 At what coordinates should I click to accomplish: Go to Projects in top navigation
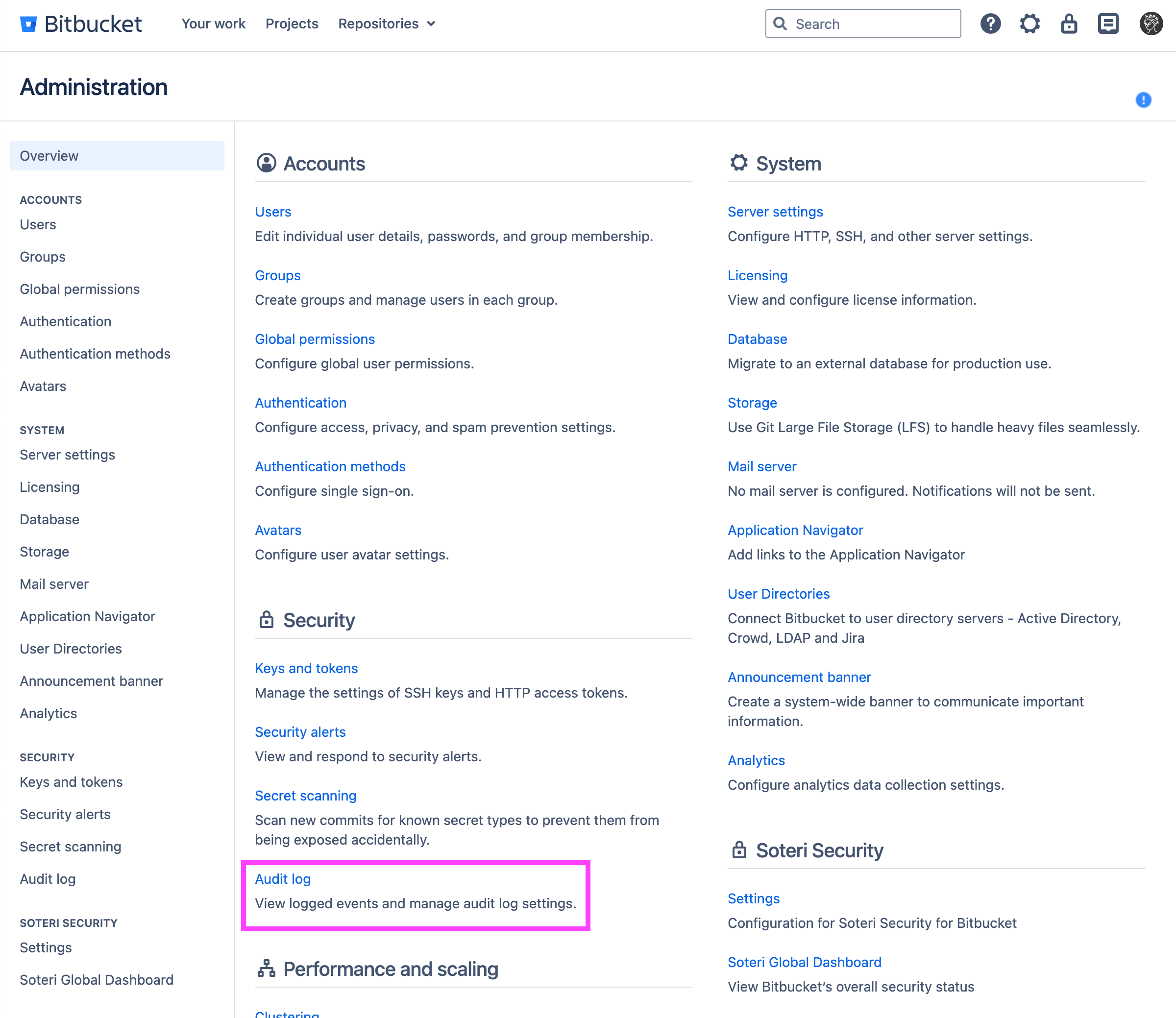pos(292,24)
